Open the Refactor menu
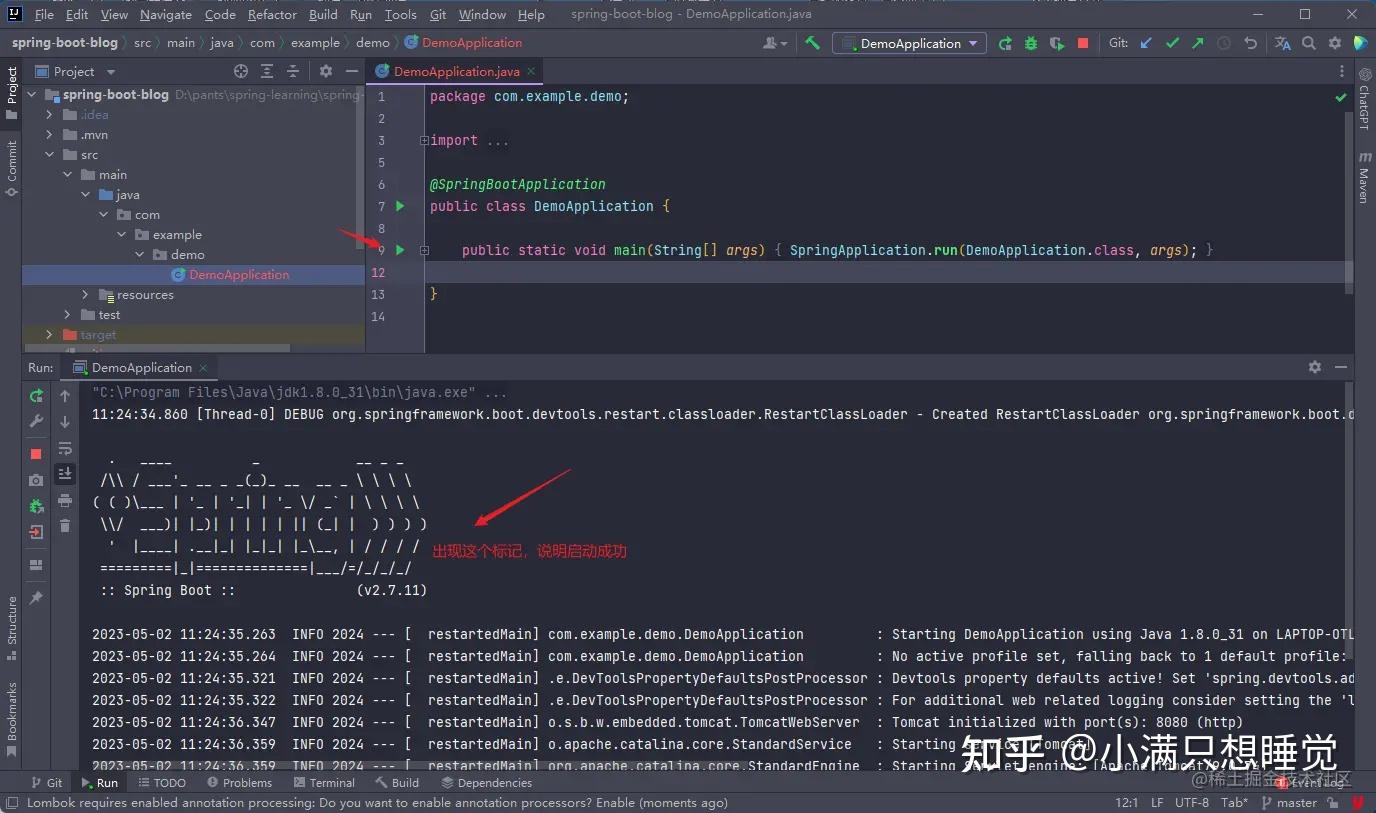 (x=272, y=14)
